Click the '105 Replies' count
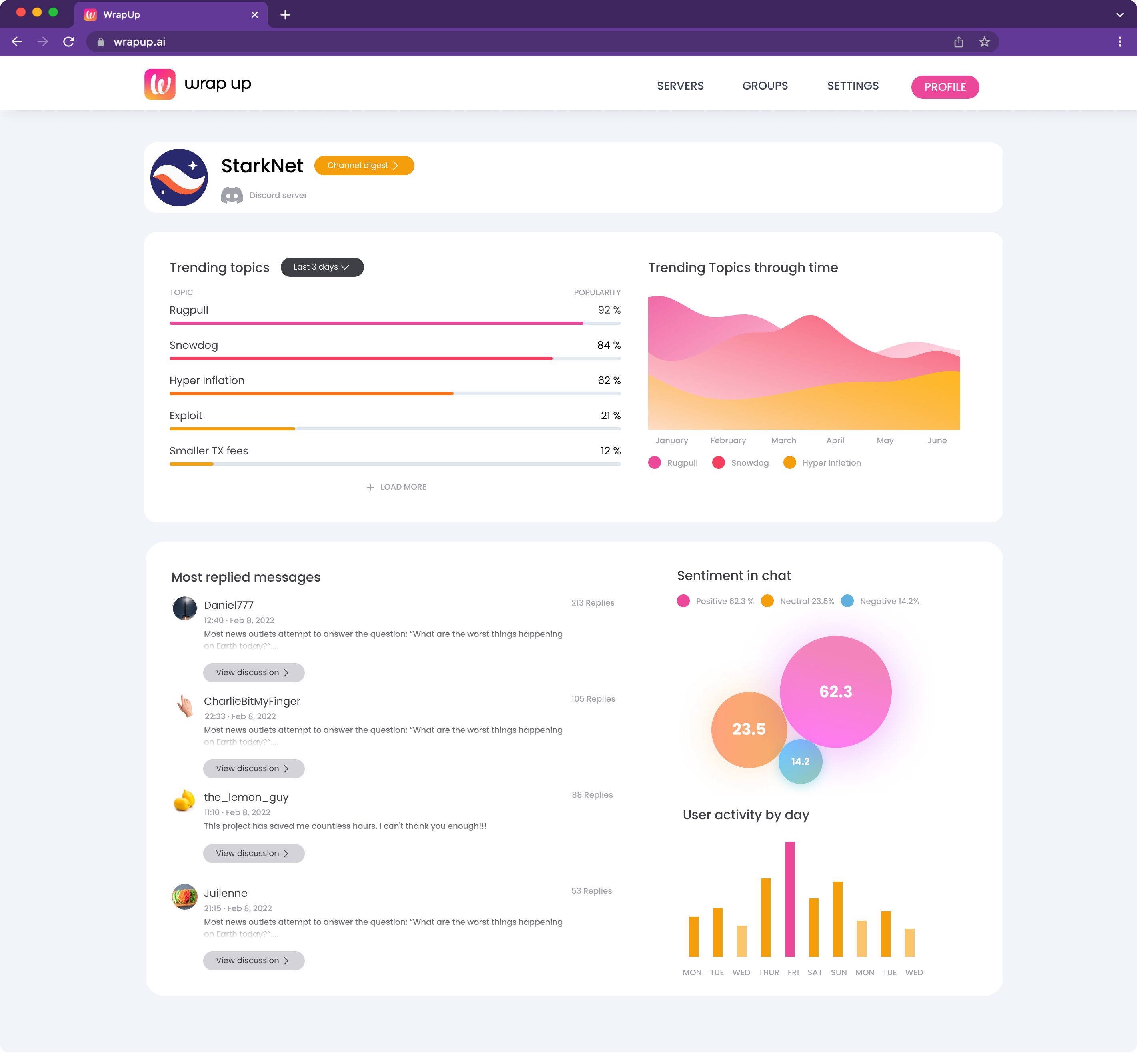1137x1064 pixels. [x=593, y=699]
